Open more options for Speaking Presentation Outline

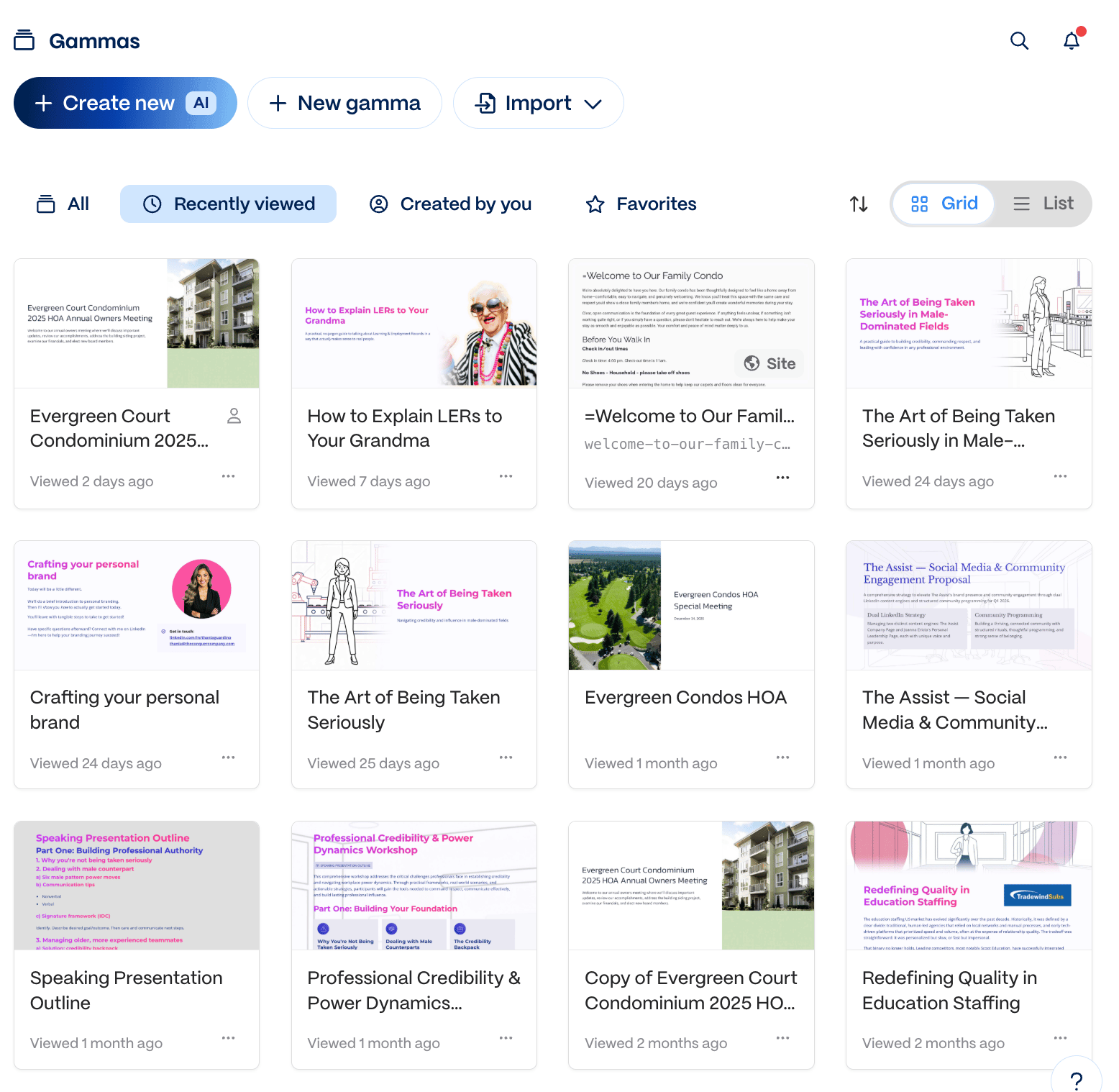coord(229,1038)
